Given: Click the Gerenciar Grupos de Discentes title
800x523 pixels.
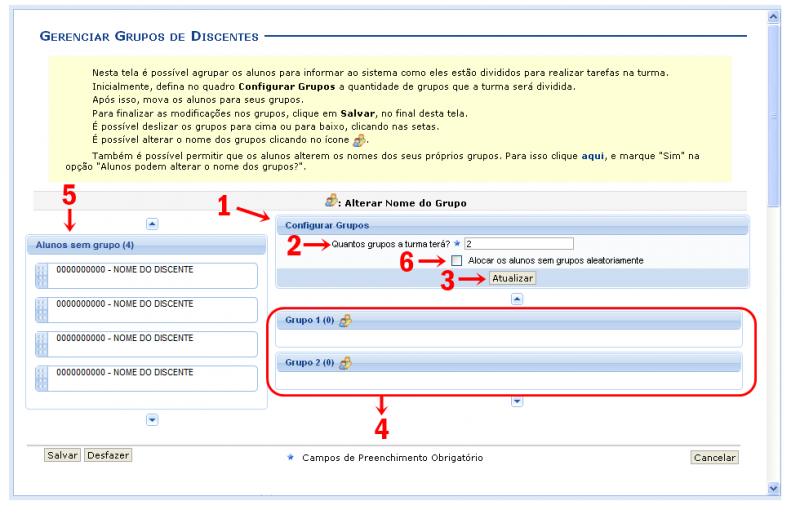Looking at the screenshot, I should (149, 37).
